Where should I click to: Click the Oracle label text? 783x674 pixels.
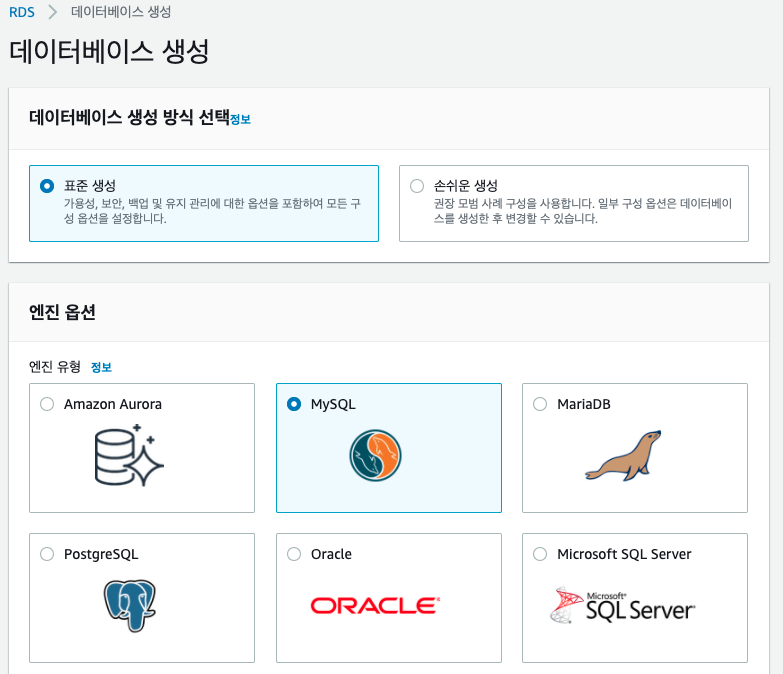[x=331, y=554]
